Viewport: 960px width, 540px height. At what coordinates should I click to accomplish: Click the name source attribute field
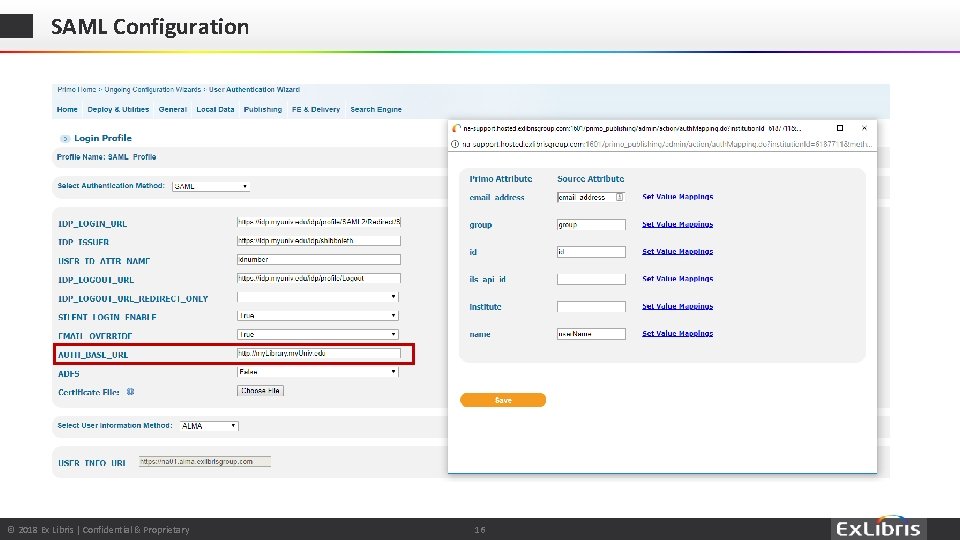pos(591,334)
